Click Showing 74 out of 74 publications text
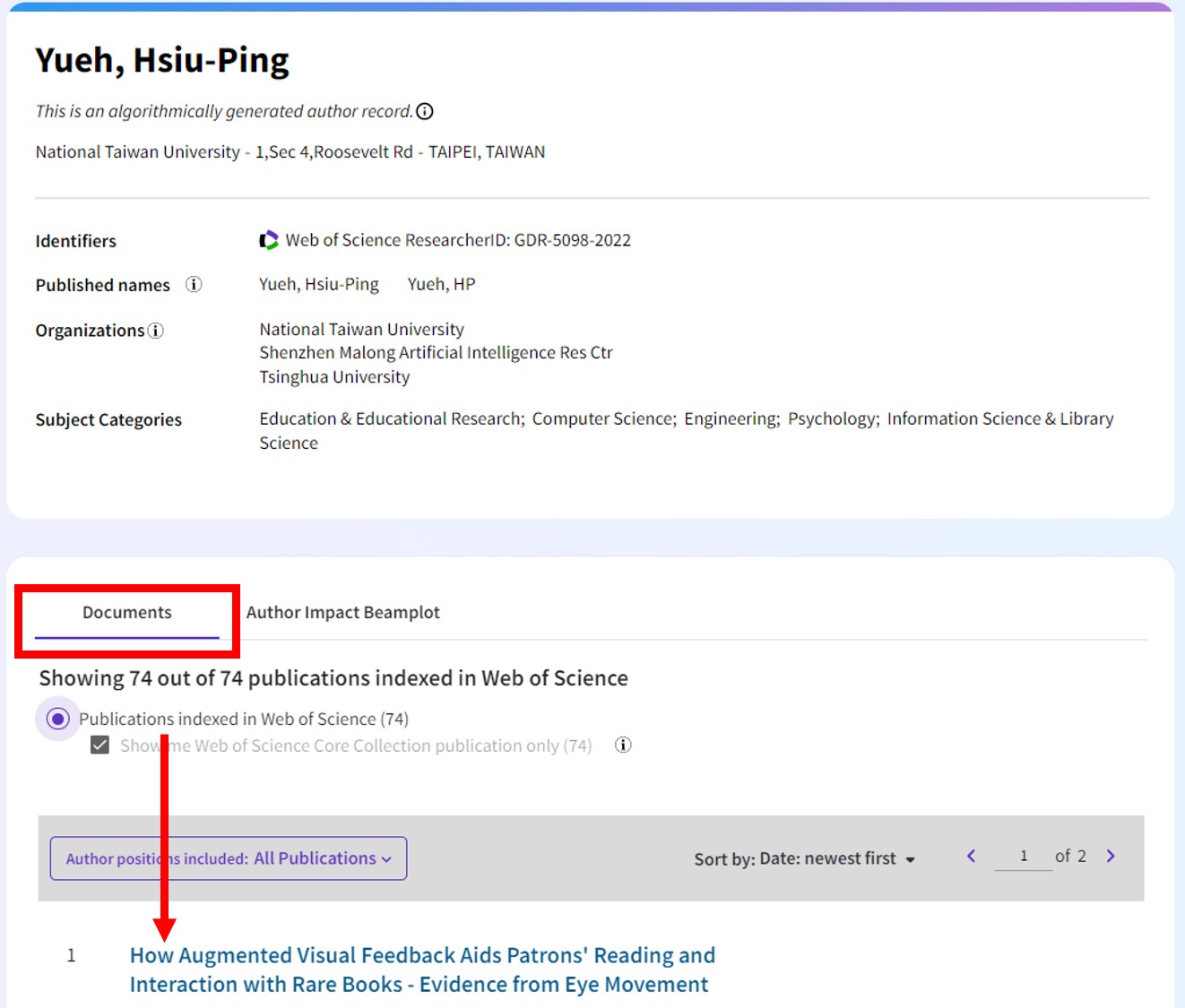Screen dimensions: 1185x1008 point(333,678)
